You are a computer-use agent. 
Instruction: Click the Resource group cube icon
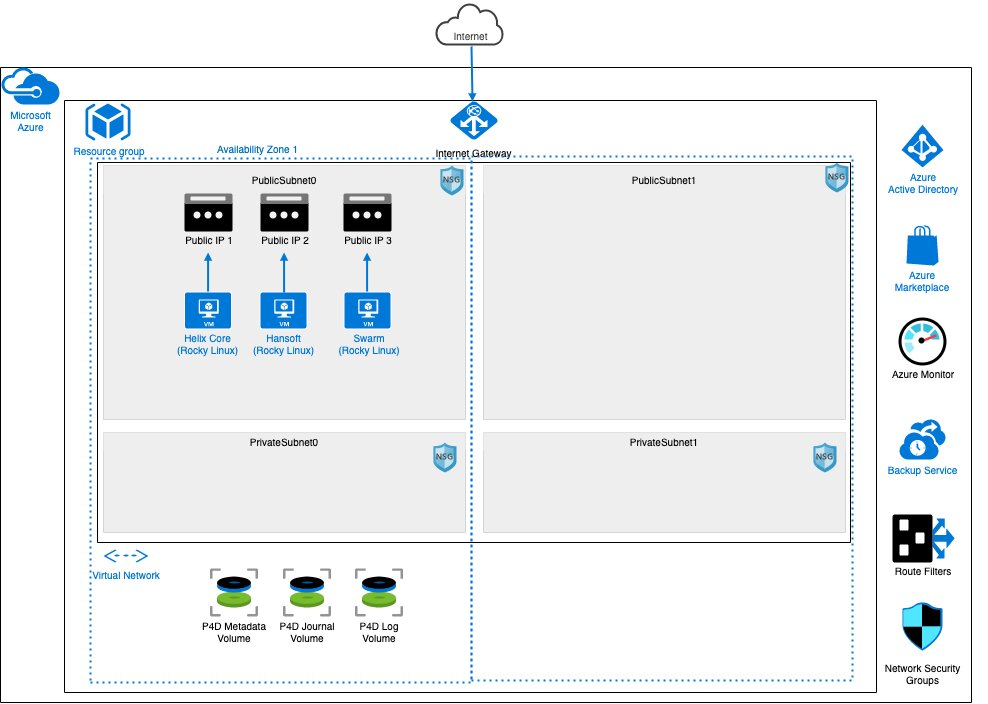pos(108,122)
